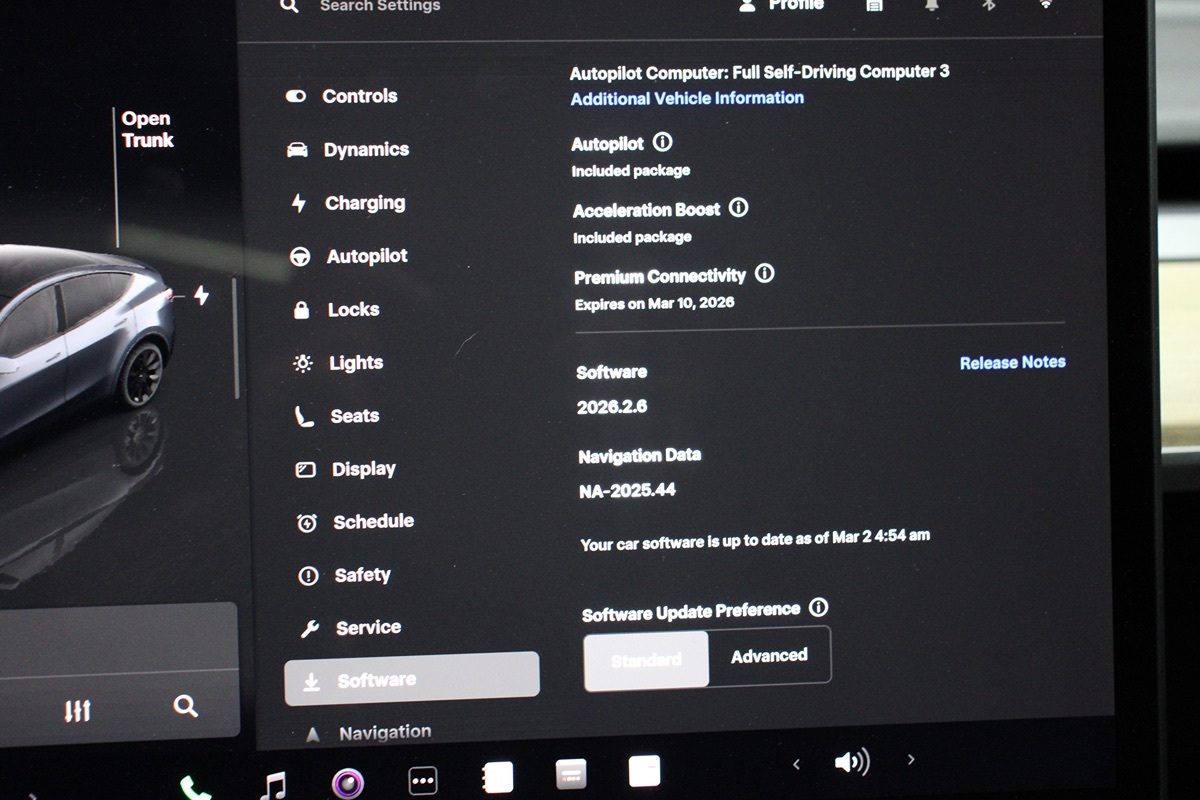The image size is (1200, 800).
Task: Tap the charge port lightning icon on car
Action: (x=201, y=295)
